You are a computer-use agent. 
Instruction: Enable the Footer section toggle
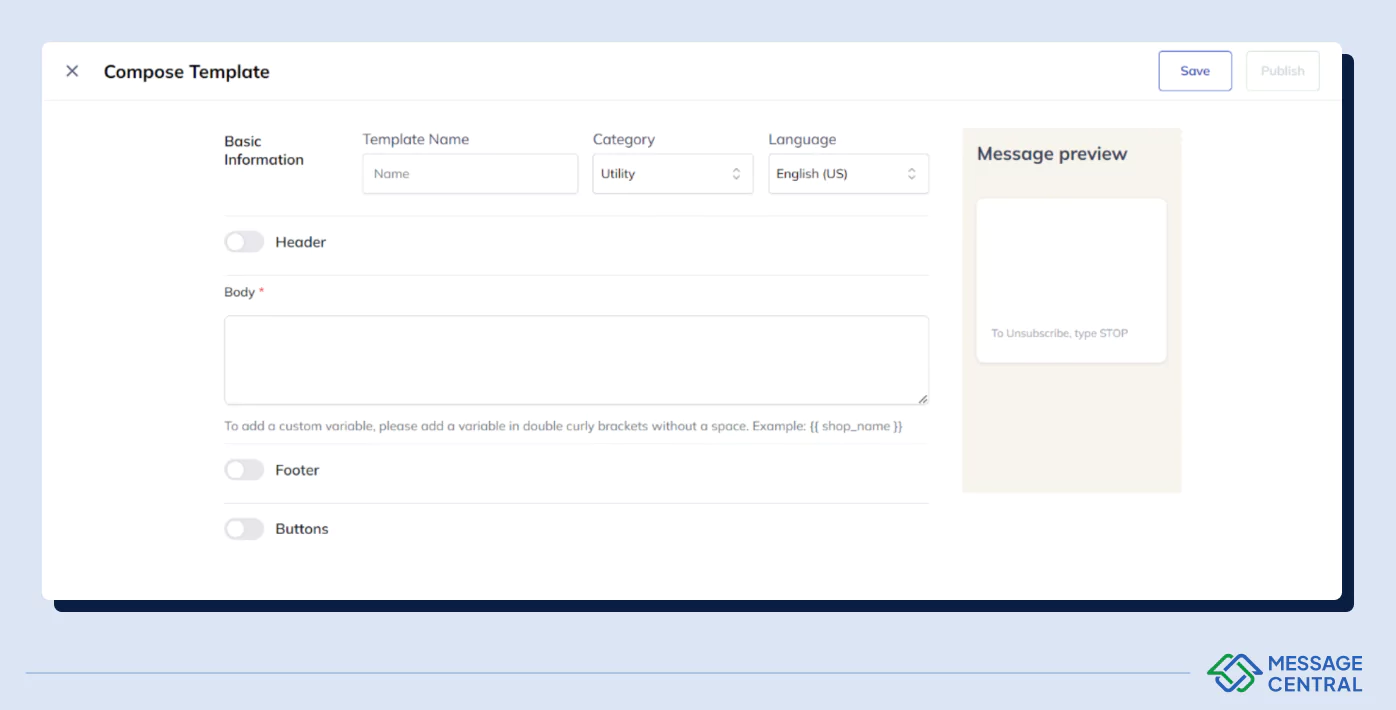tap(244, 469)
